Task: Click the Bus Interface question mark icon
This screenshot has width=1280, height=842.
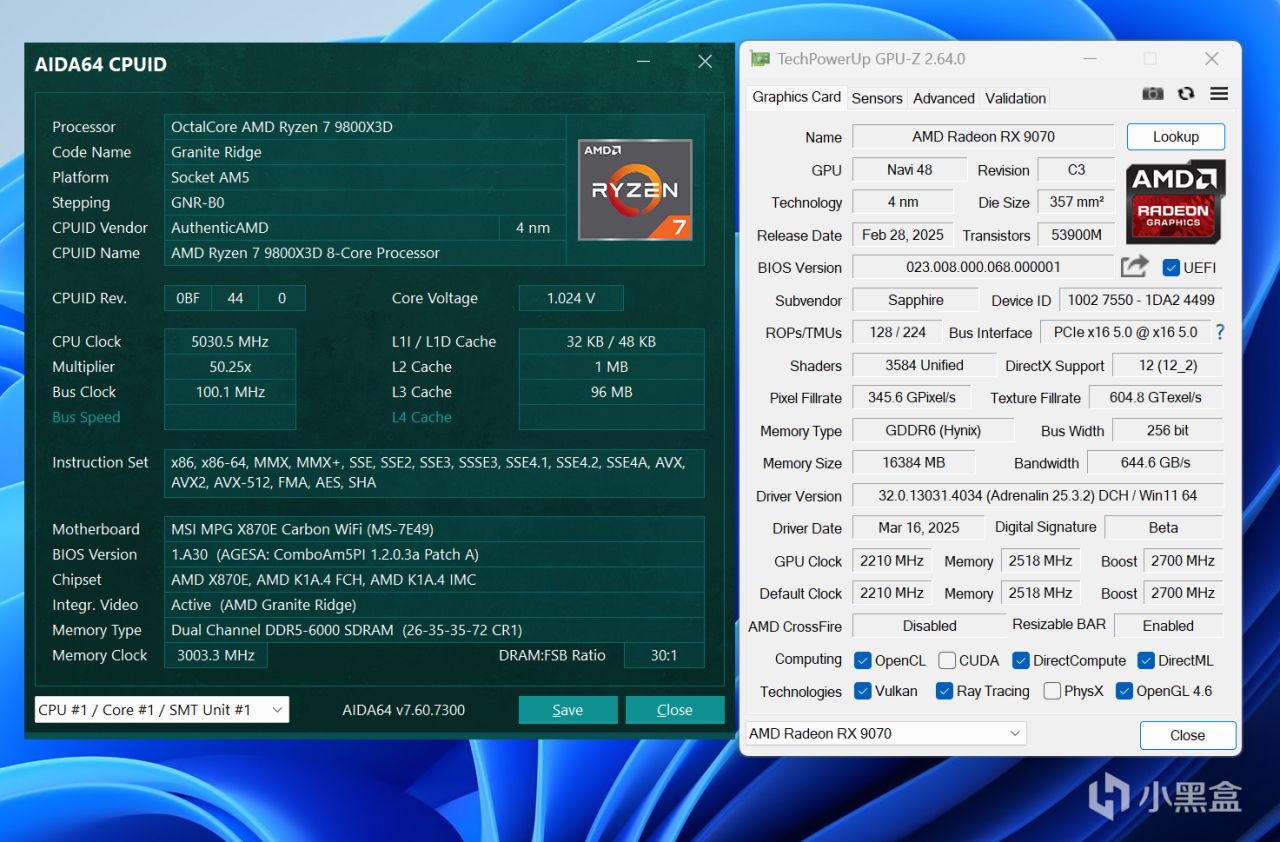Action: (x=1220, y=332)
